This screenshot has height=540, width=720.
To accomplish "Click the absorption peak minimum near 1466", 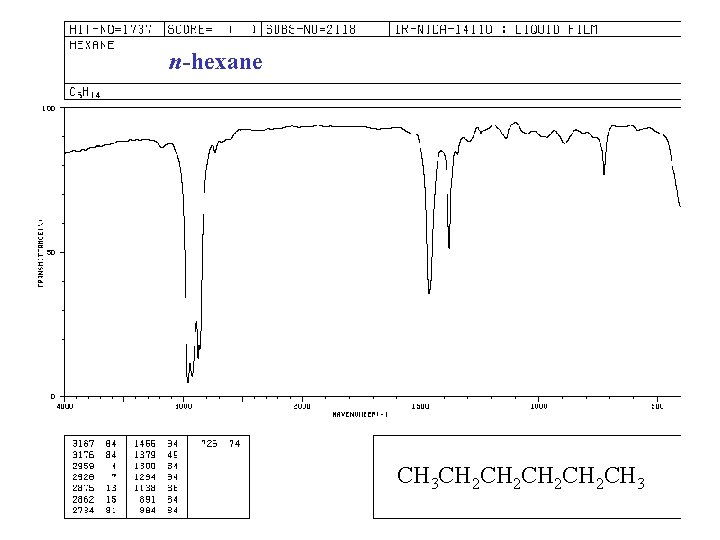I will click(429, 292).
